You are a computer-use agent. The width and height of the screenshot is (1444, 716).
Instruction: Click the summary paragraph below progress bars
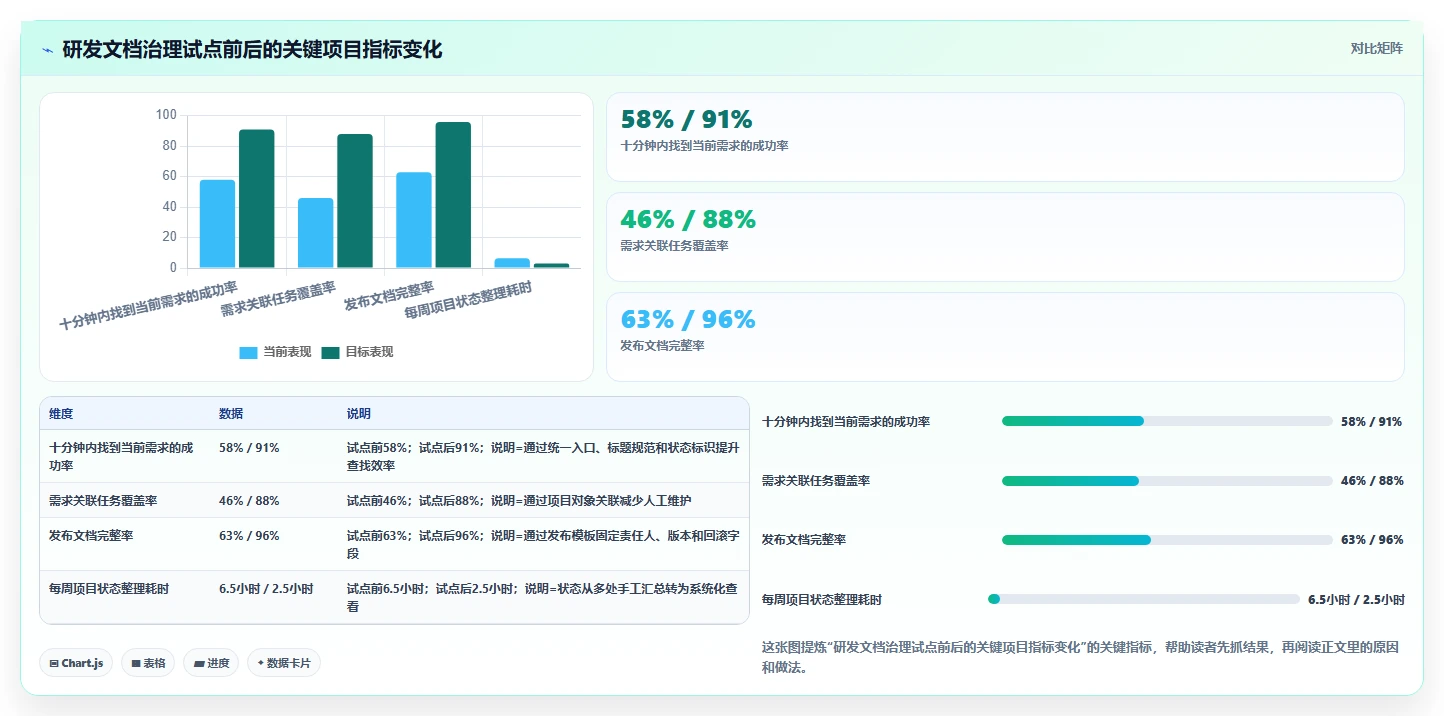pos(1080,657)
